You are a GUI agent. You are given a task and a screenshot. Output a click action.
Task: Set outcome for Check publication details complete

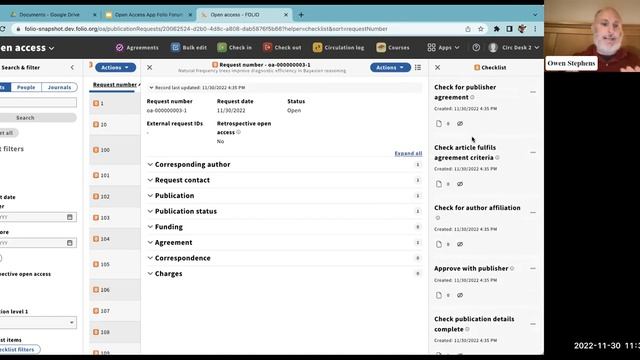click(533, 324)
